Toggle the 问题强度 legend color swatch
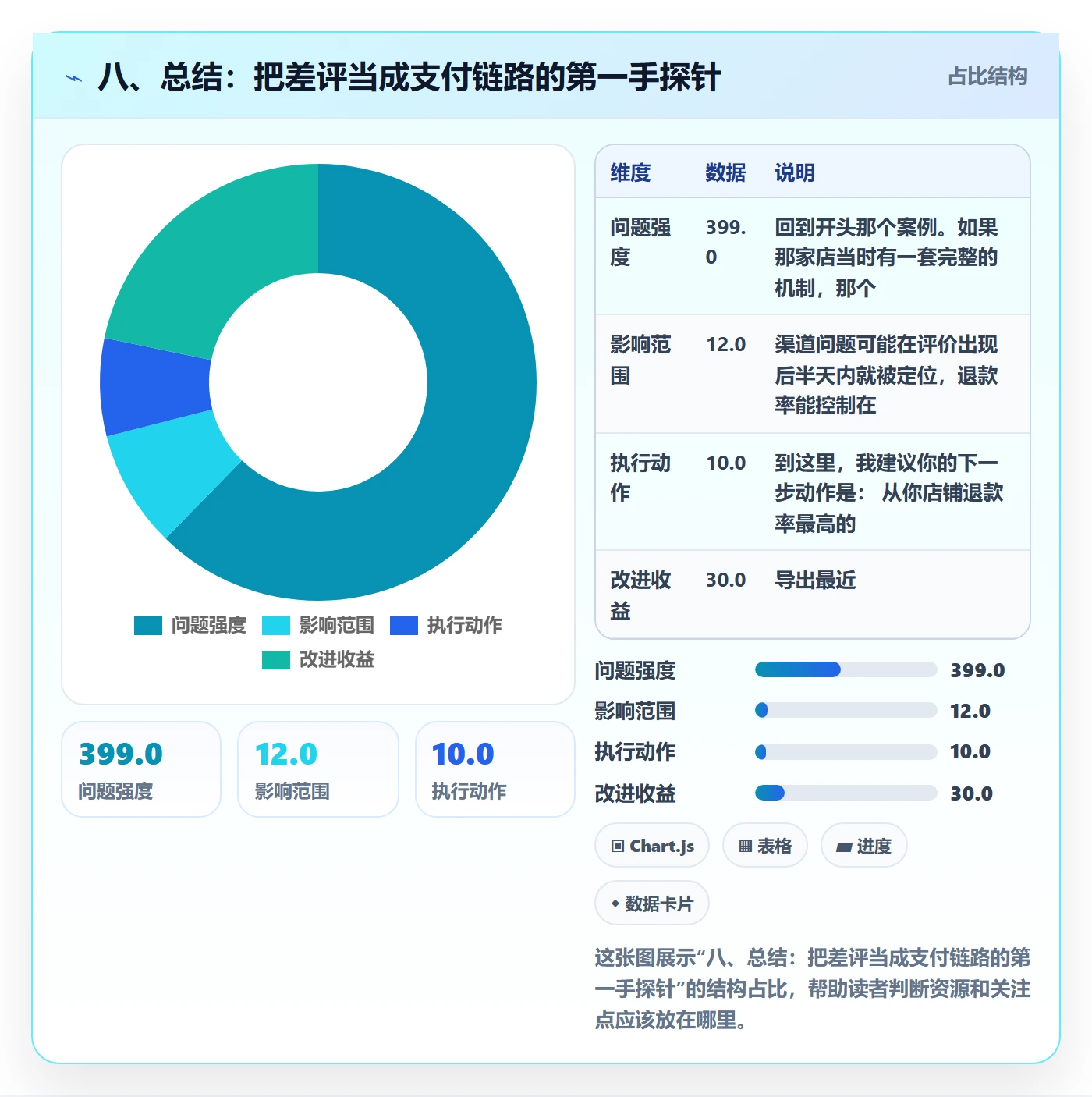 click(148, 626)
